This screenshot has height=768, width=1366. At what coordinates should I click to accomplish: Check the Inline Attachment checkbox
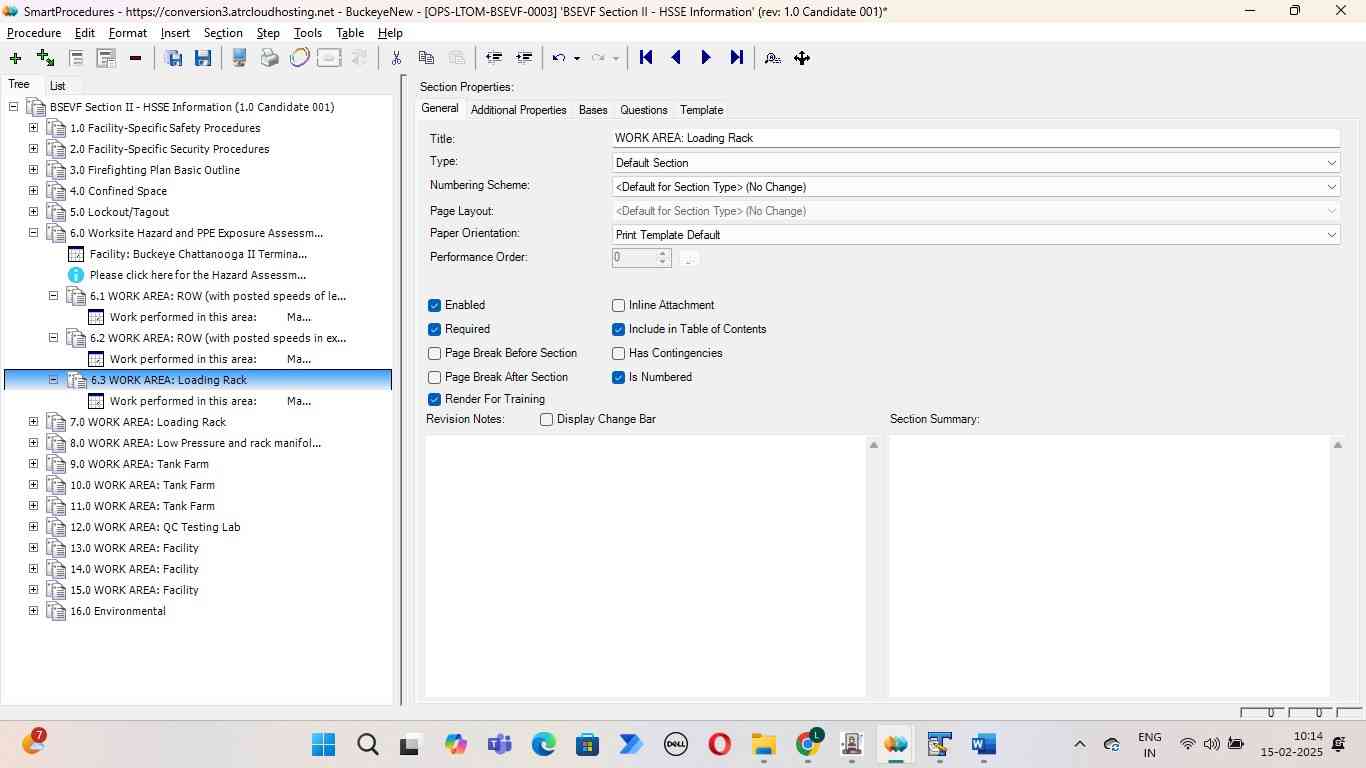[618, 305]
